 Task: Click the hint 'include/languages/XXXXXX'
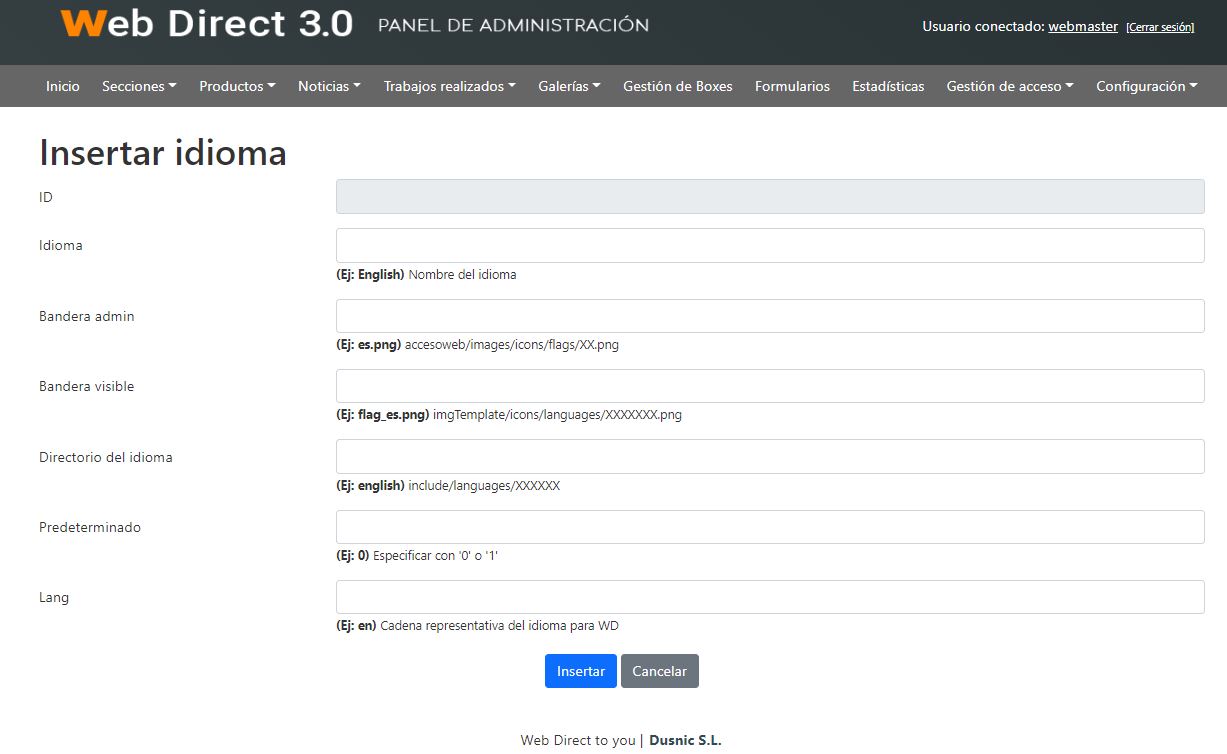484,486
